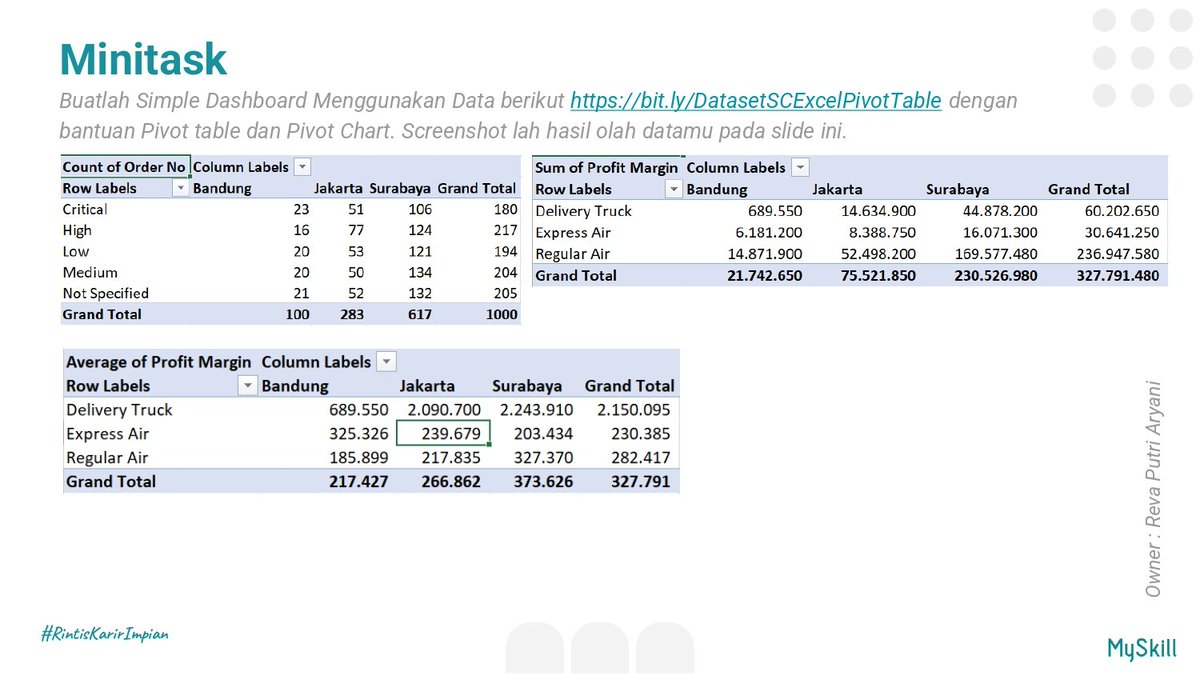
Task: Open Column Labels dropdown in Average of Profit Margin table
Action: (387, 362)
